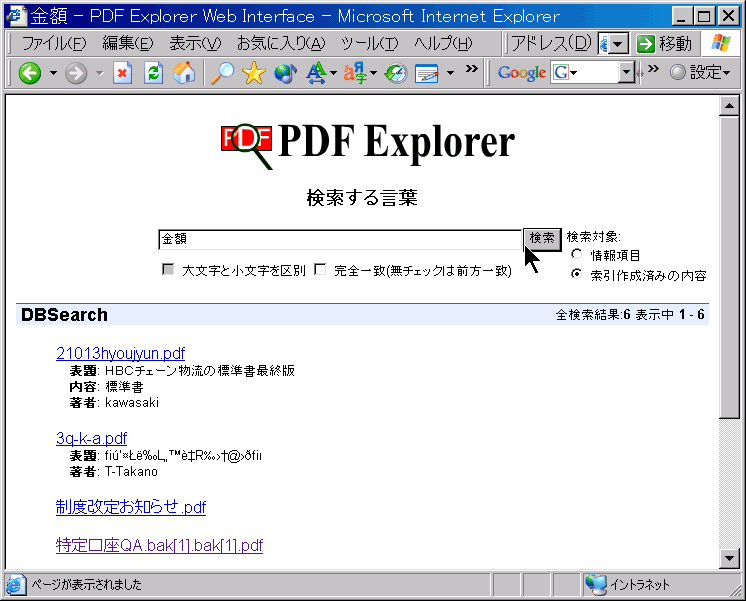Open the お気に入り(A) menu
The width and height of the screenshot is (746, 601).
click(281, 44)
